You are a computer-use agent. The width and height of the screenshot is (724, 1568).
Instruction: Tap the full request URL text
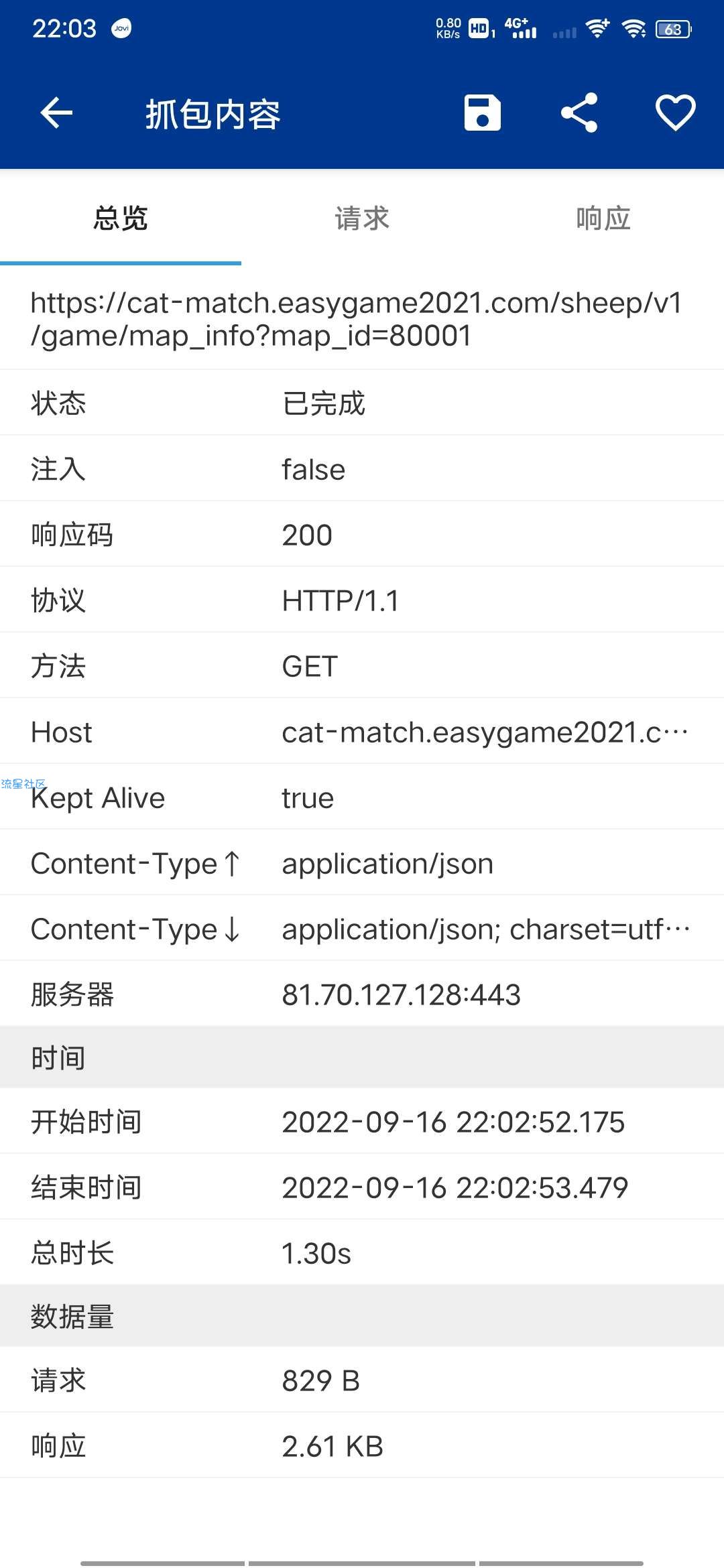pyautogui.click(x=356, y=319)
